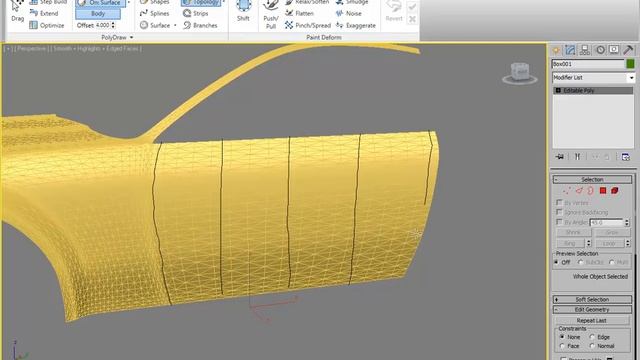Collapse the Selection rollout
The height and width of the screenshot is (360, 640).
click(592, 180)
